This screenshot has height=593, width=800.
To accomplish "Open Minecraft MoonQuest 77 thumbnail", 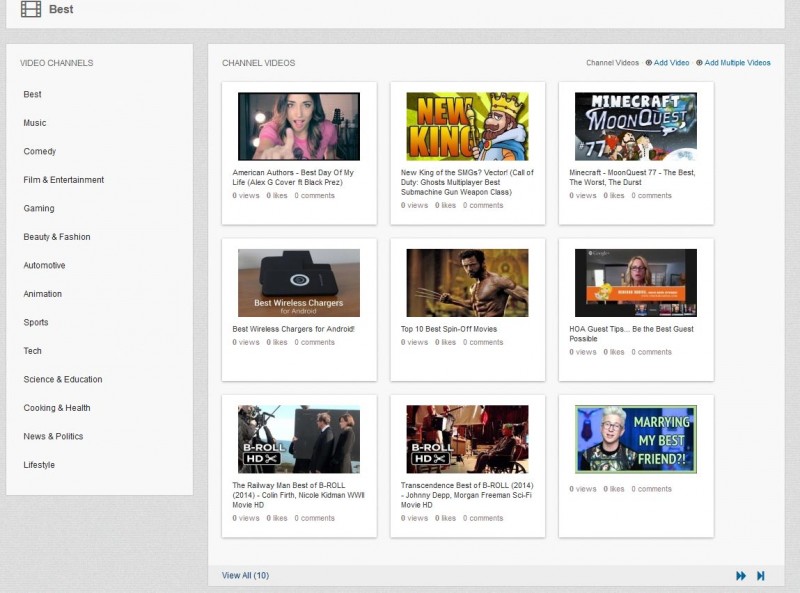I will [x=636, y=126].
